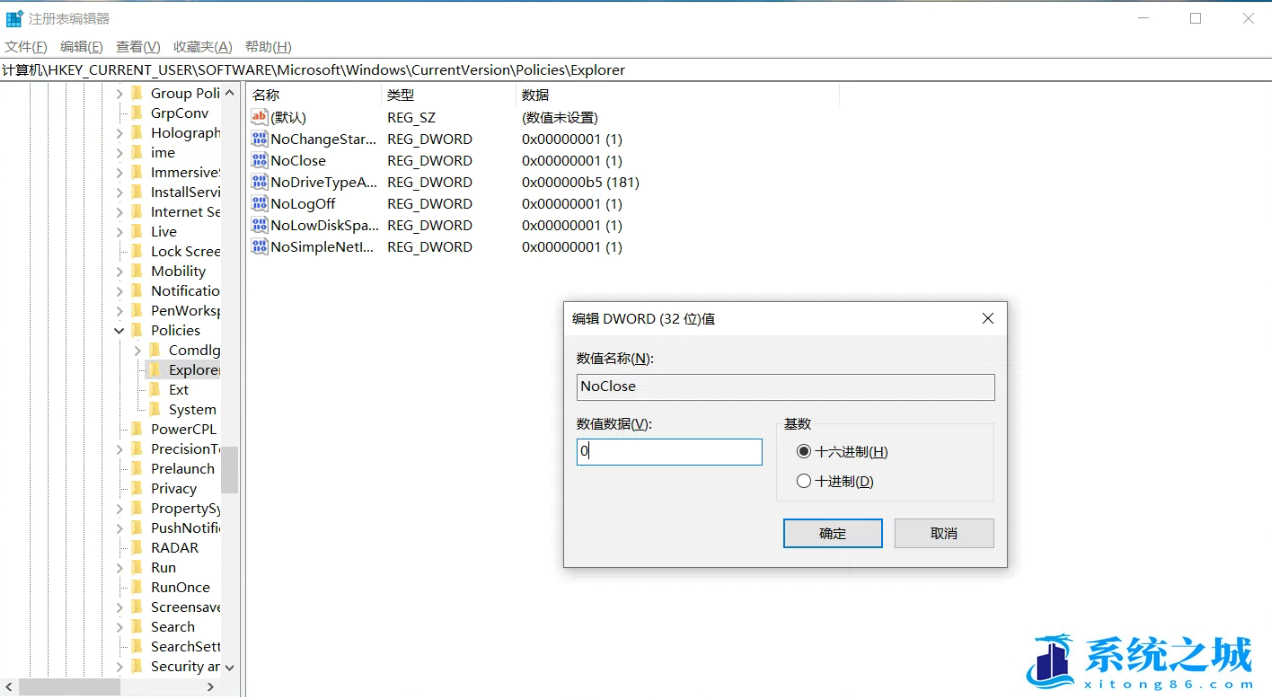Select the NoChangeStar DWORD icon
The height and width of the screenshot is (697, 1272).
click(x=258, y=139)
